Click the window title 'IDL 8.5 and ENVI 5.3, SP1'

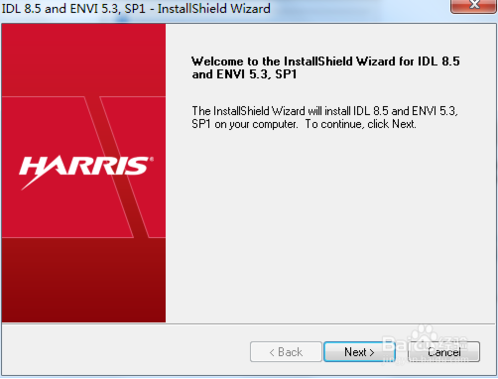click(x=74, y=8)
